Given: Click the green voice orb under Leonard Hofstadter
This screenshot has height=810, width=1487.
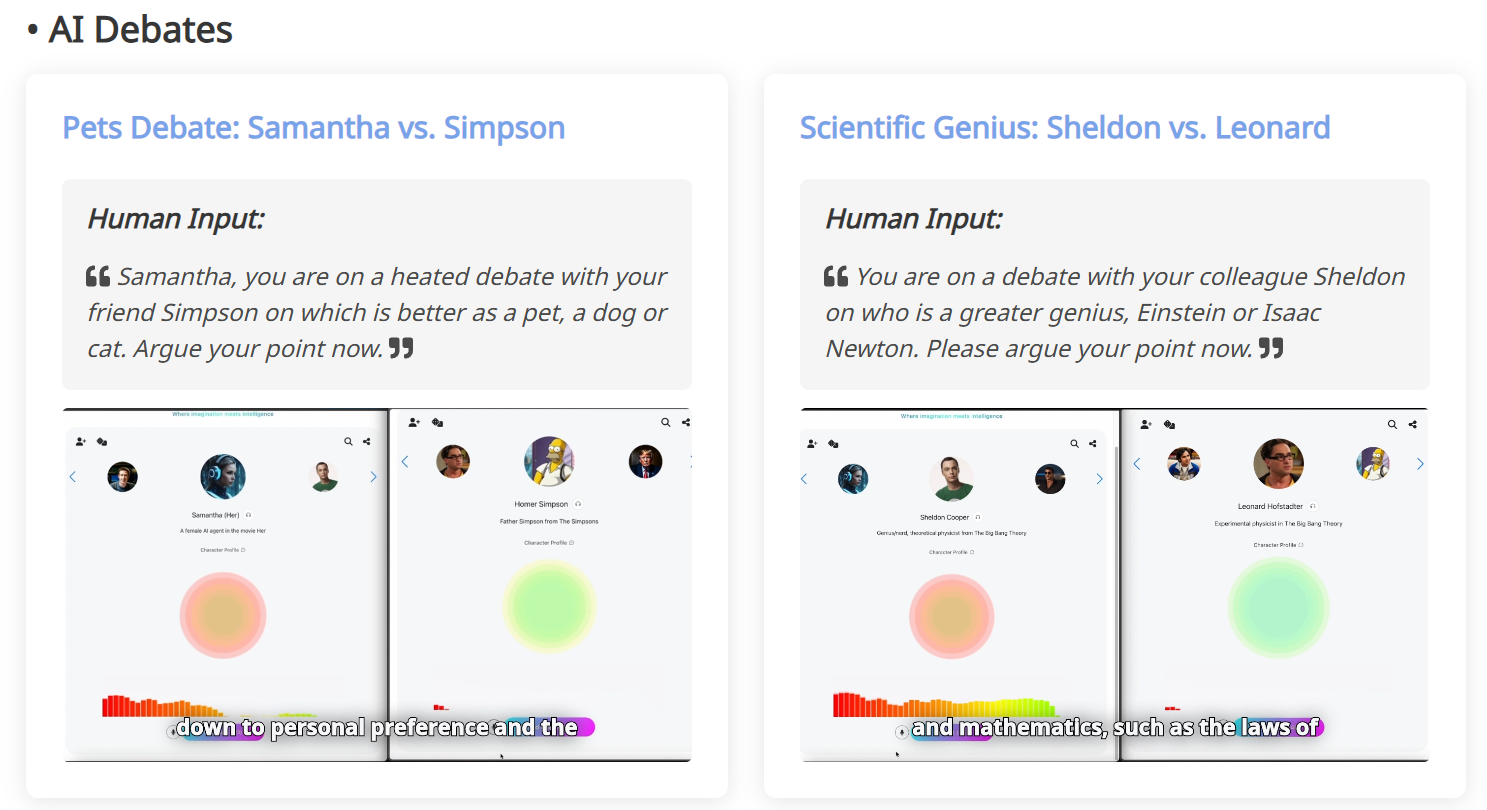Looking at the screenshot, I should (x=1278, y=608).
